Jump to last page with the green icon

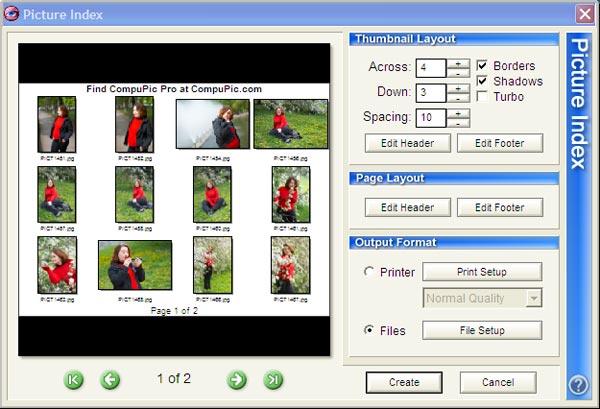[x=273, y=380]
